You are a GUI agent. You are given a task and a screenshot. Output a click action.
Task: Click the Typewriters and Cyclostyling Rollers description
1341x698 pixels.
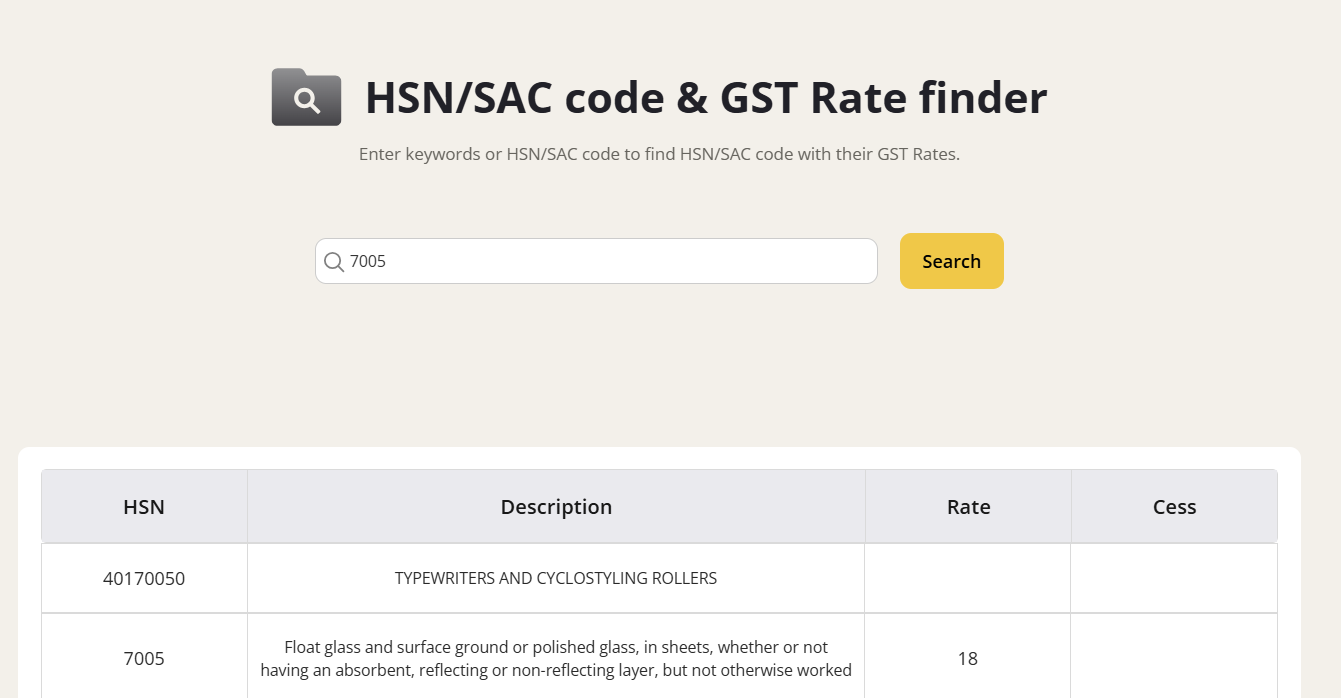[x=556, y=578]
